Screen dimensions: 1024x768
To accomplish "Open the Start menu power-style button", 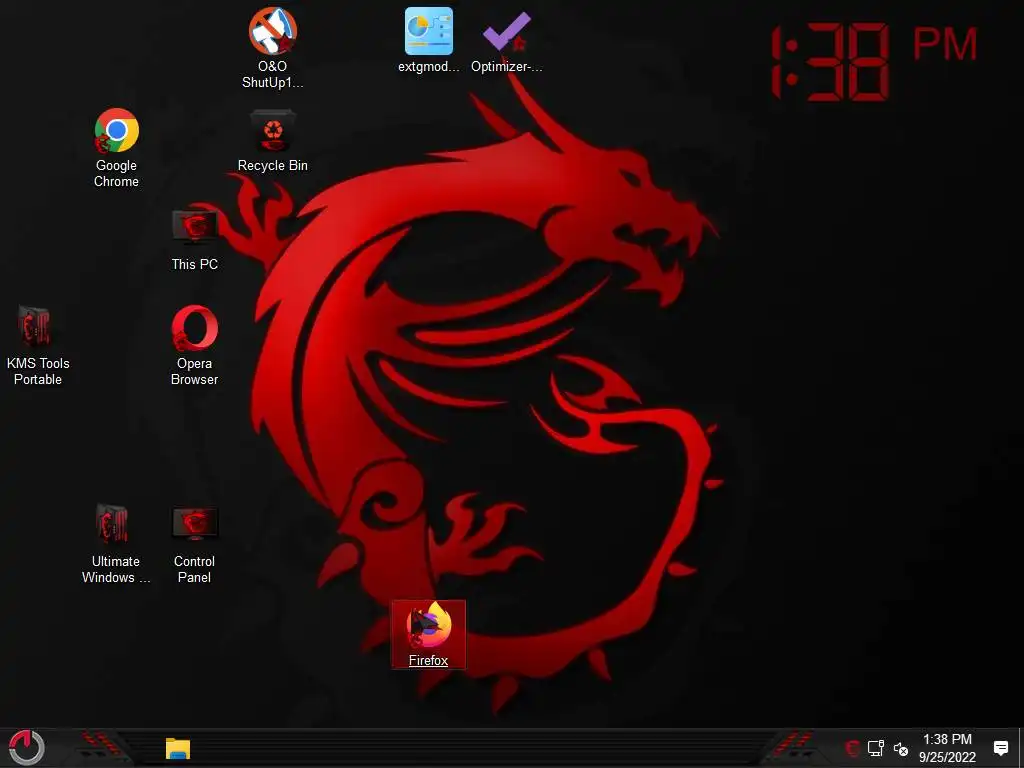I will point(27,748).
